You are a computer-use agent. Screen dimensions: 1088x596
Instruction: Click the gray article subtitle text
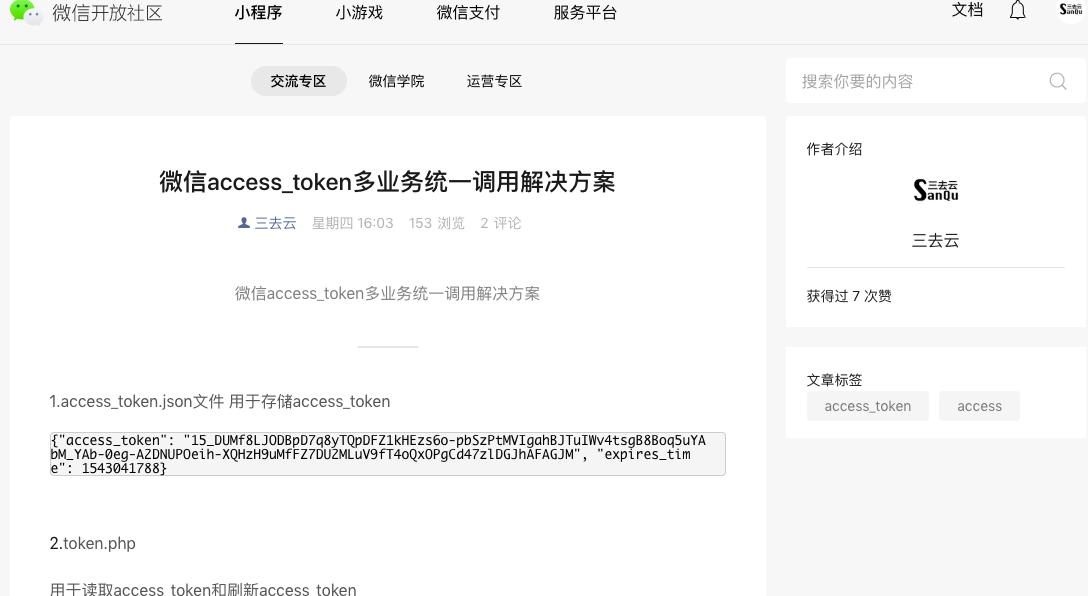click(387, 293)
